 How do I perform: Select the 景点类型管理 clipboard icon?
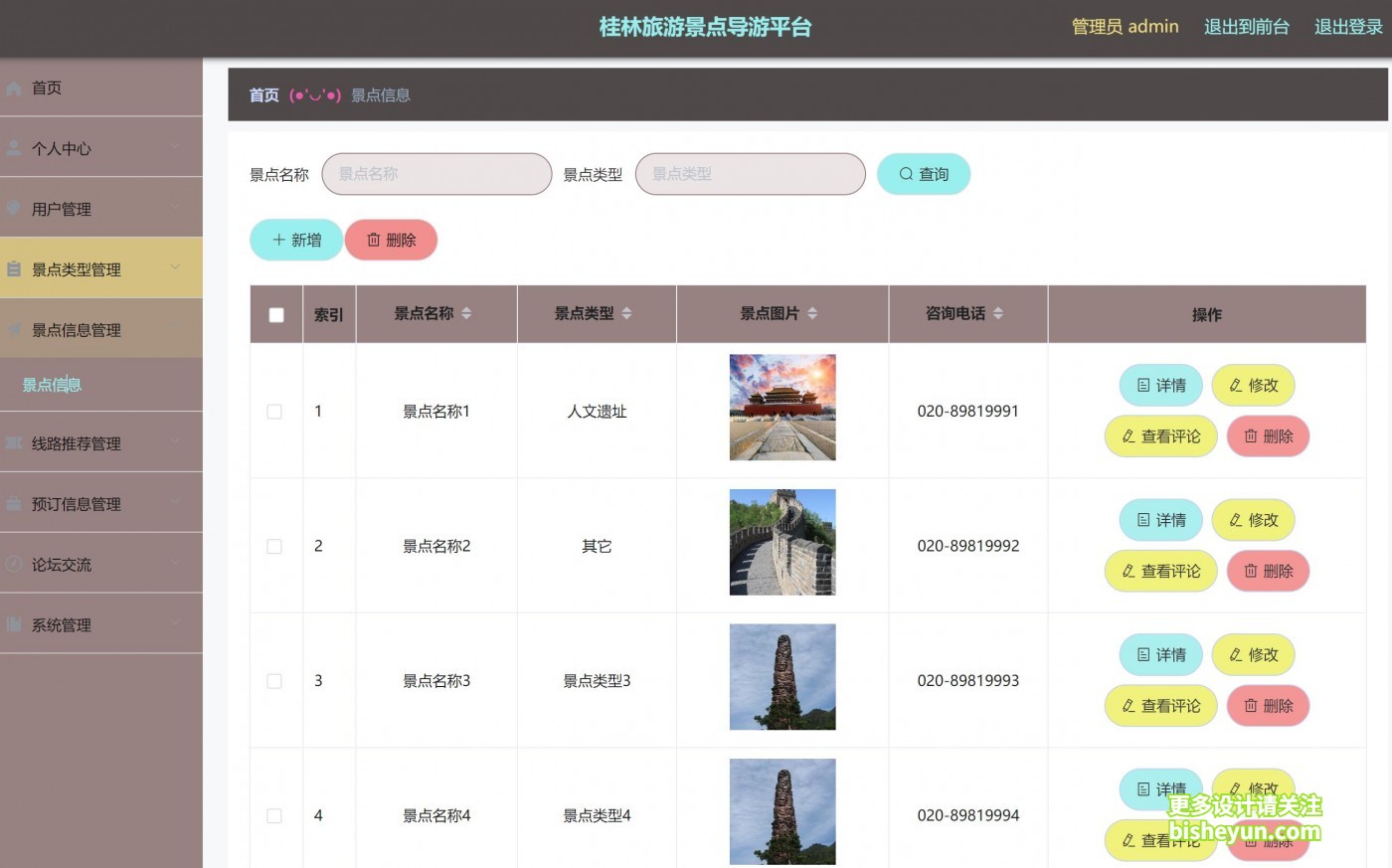[x=12, y=268]
